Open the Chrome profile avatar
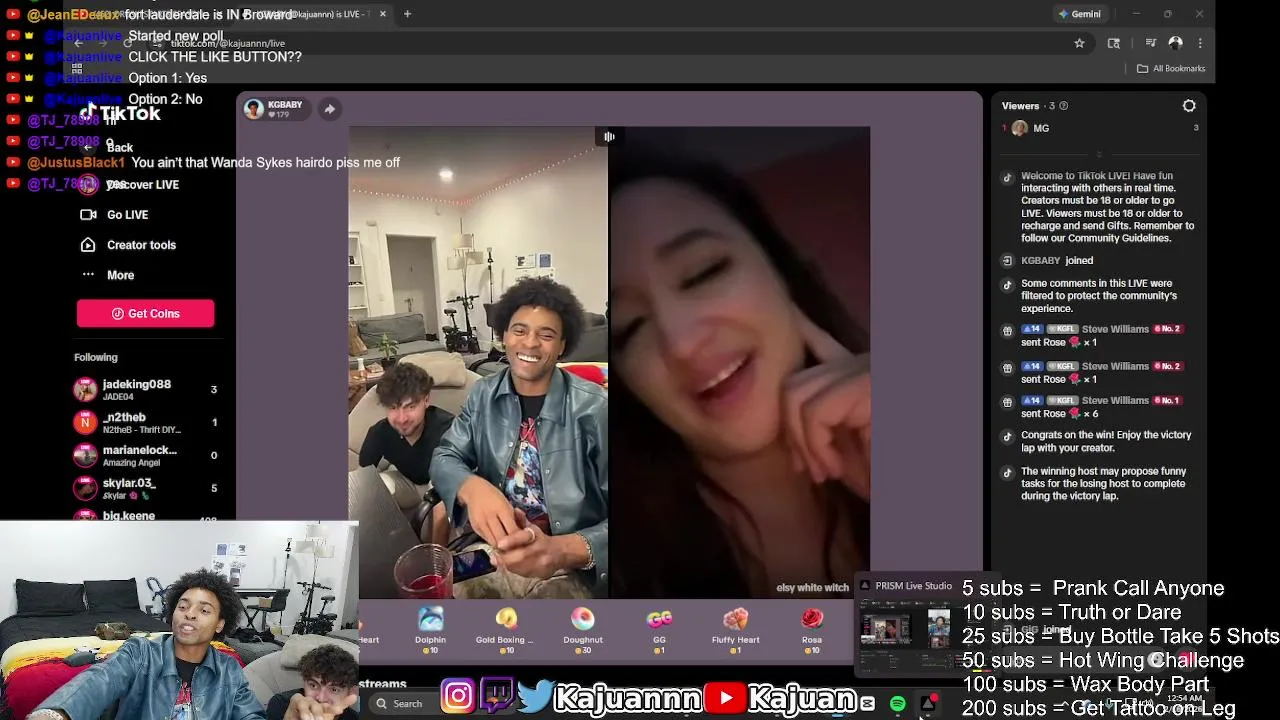 1175,43
